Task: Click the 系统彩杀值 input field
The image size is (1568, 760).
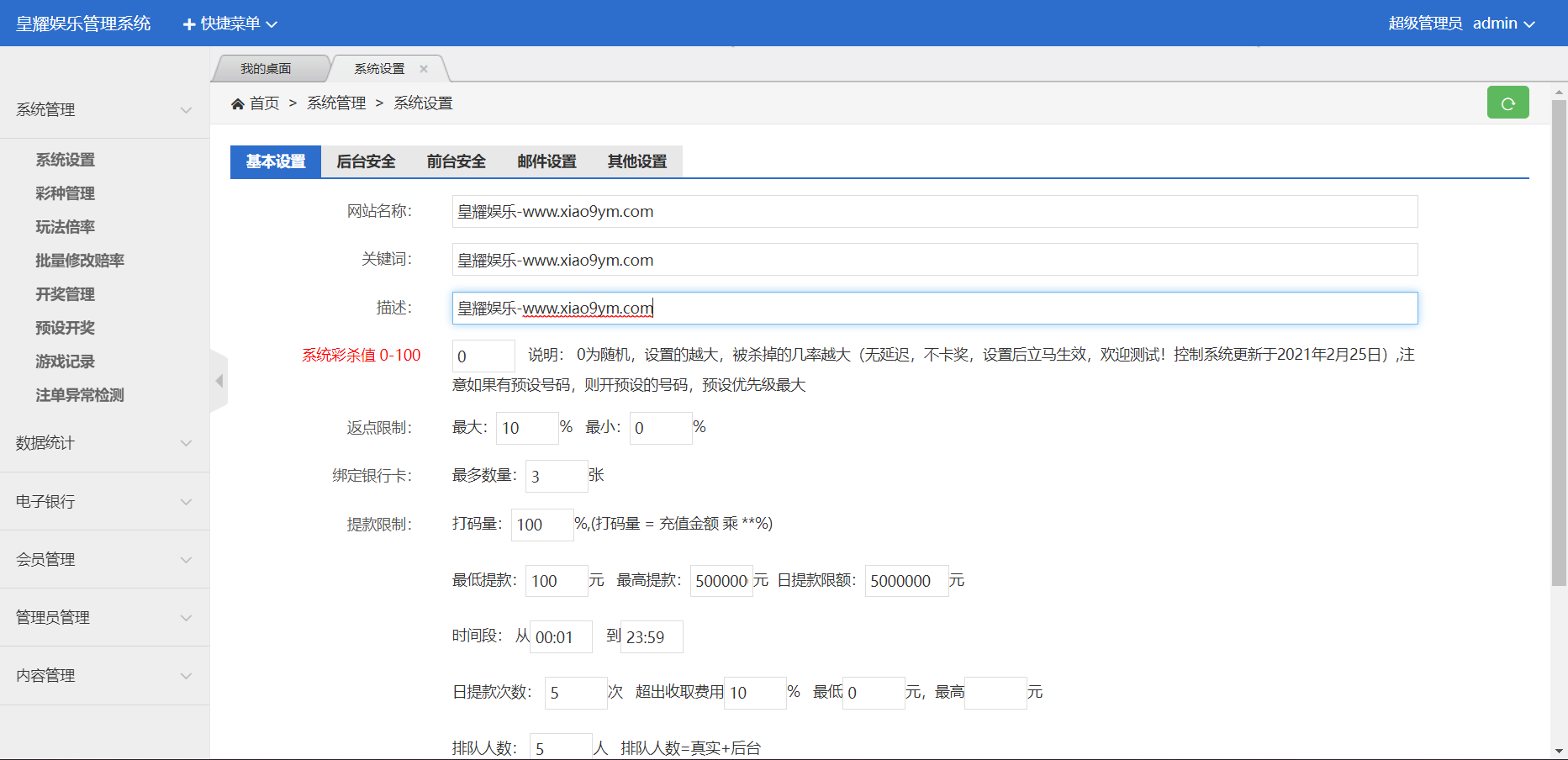Action: click(483, 356)
